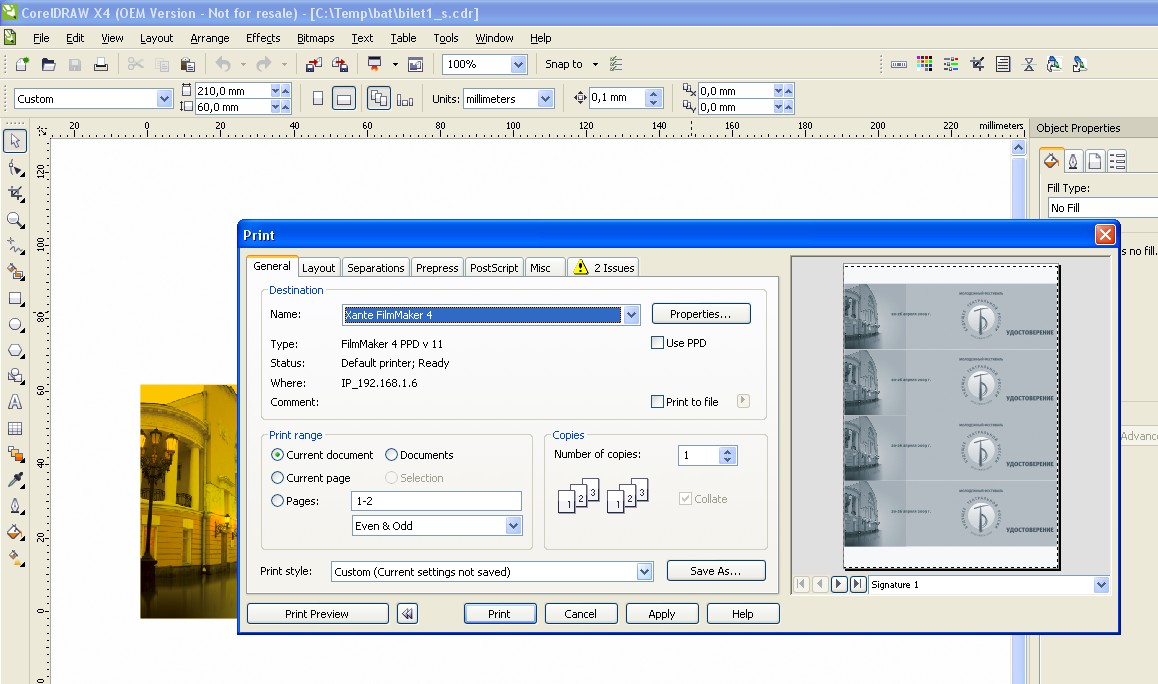Image resolution: width=1158 pixels, height=684 pixels.
Task: Select the Freehand tool
Action: pos(15,246)
